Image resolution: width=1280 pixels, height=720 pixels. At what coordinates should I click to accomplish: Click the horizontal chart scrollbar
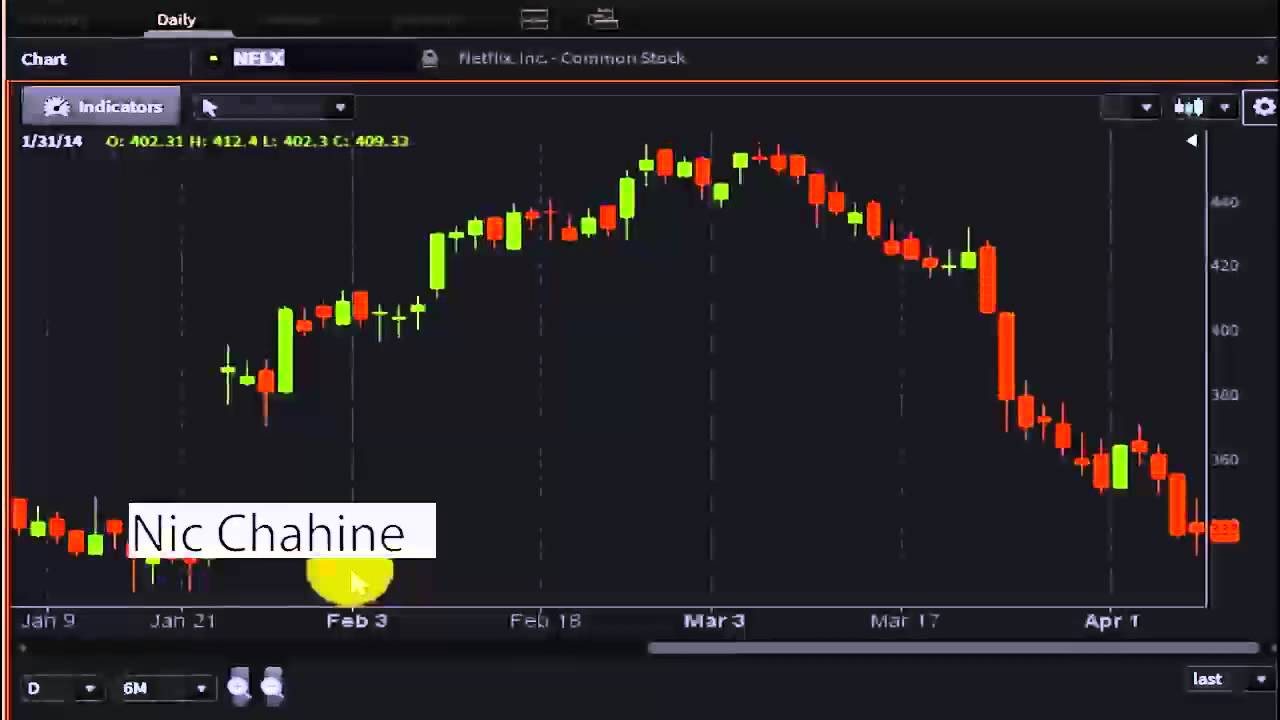[953, 648]
